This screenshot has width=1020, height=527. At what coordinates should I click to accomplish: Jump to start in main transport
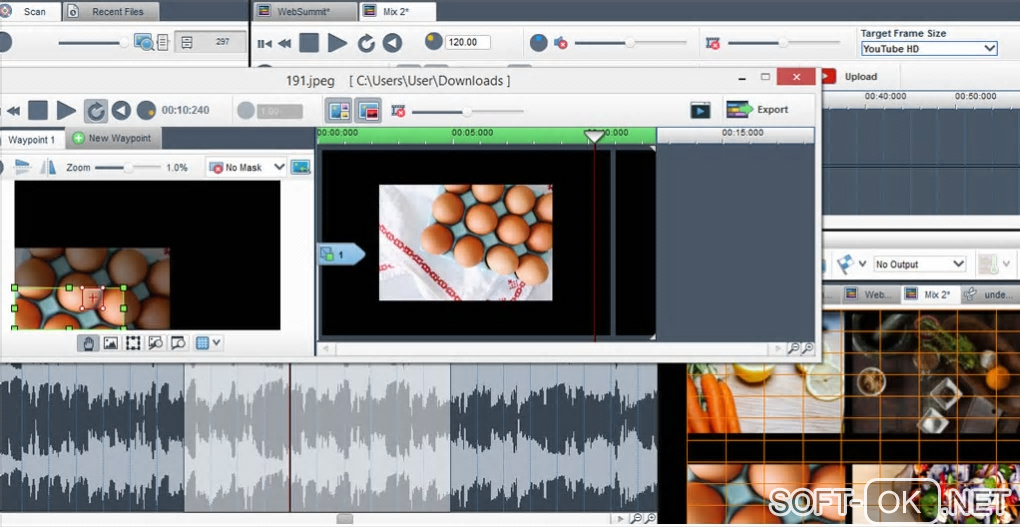point(264,44)
